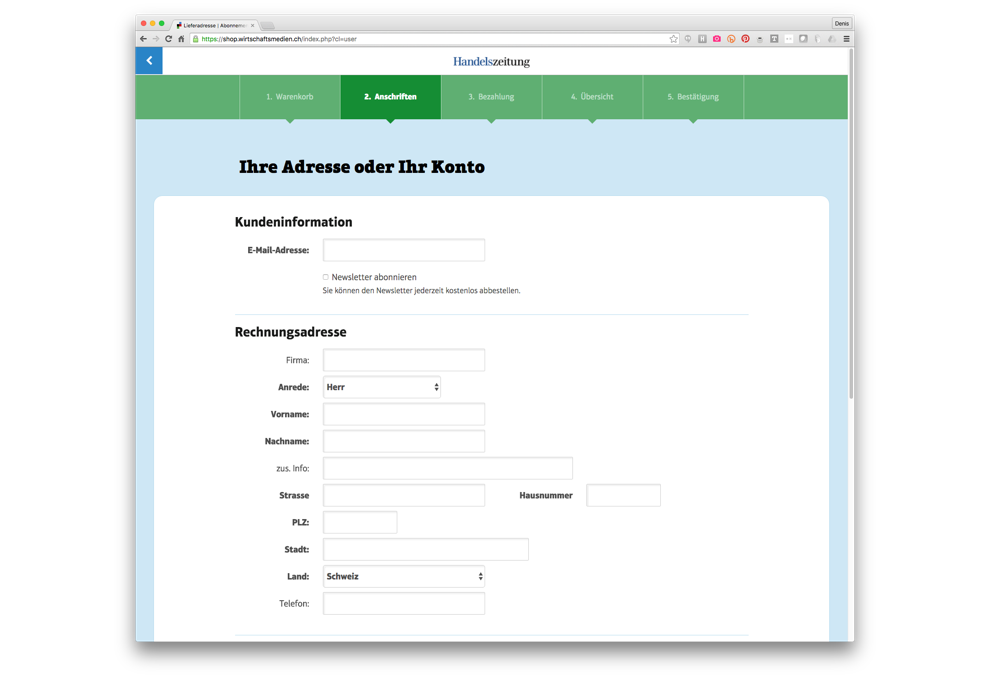The height and width of the screenshot is (678, 990).
Task: Click the Strasse input field
Action: (404, 496)
